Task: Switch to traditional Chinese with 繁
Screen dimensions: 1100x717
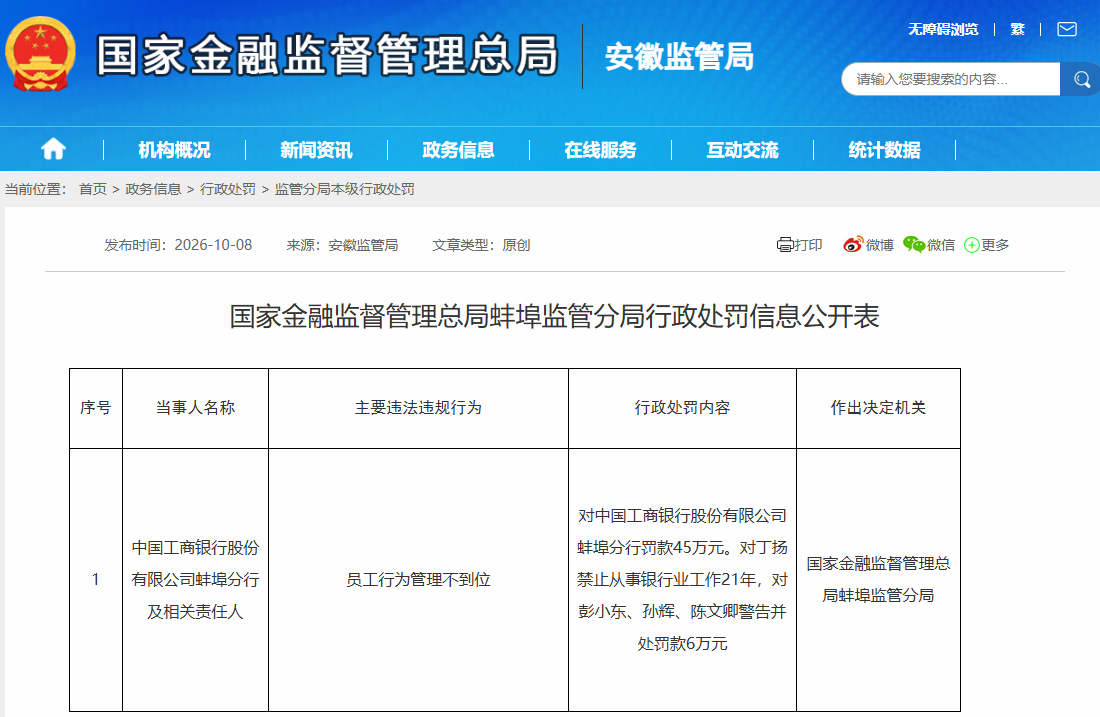Action: tap(1017, 29)
